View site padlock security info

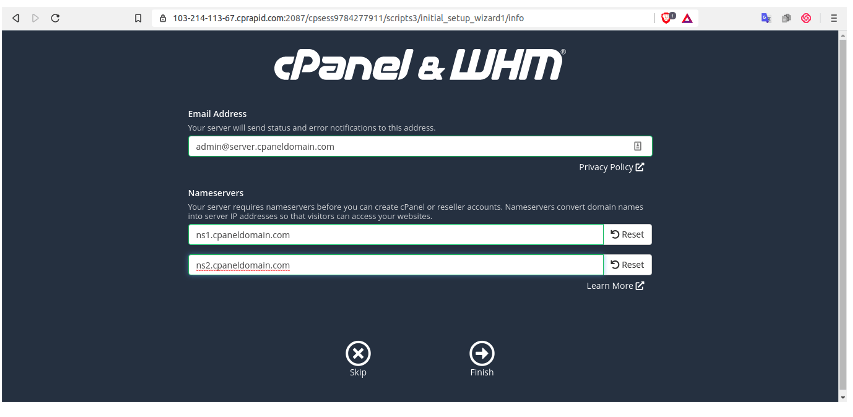163,18
